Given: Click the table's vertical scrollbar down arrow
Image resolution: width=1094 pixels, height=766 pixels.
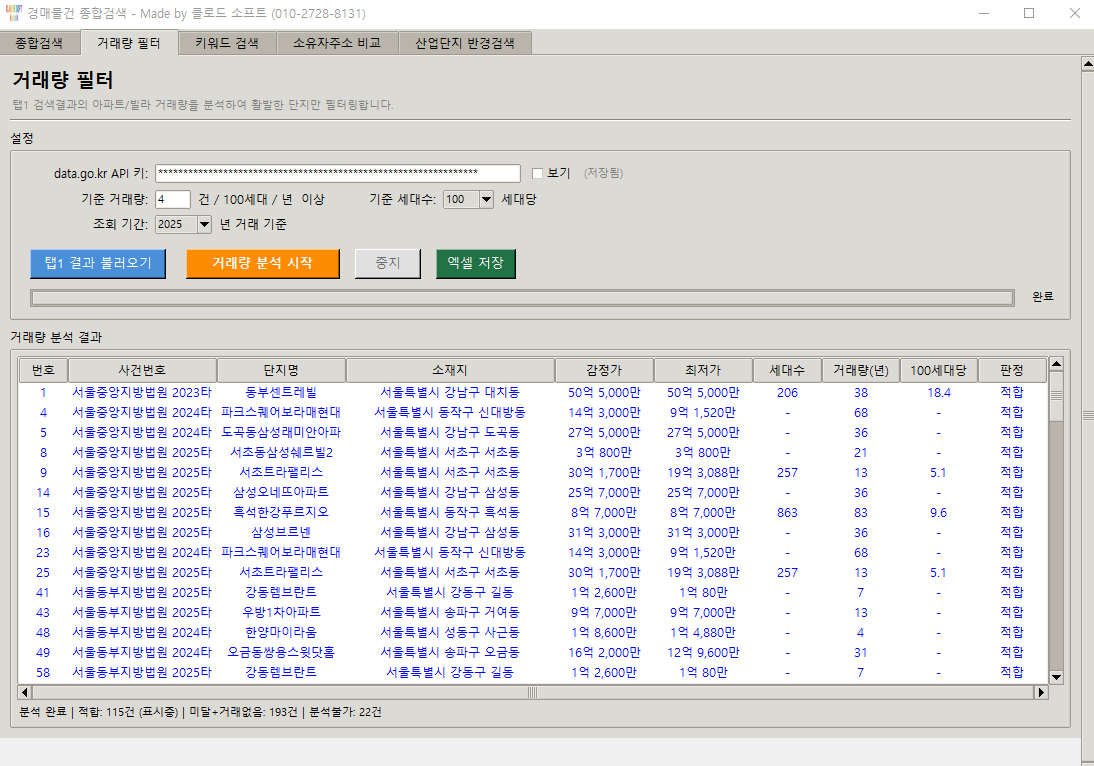Looking at the screenshot, I should click(1056, 677).
